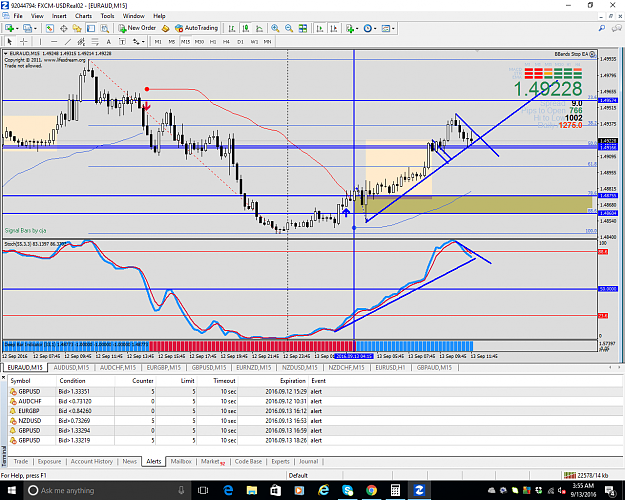The image size is (625, 500).
Task: Open the Experts terminal tab
Action: click(280, 461)
